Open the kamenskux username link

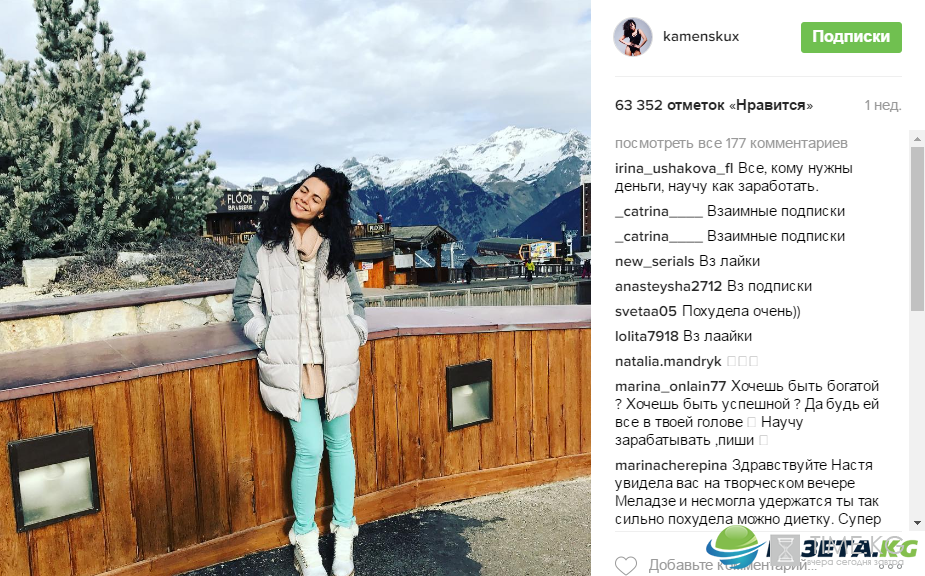(x=701, y=37)
